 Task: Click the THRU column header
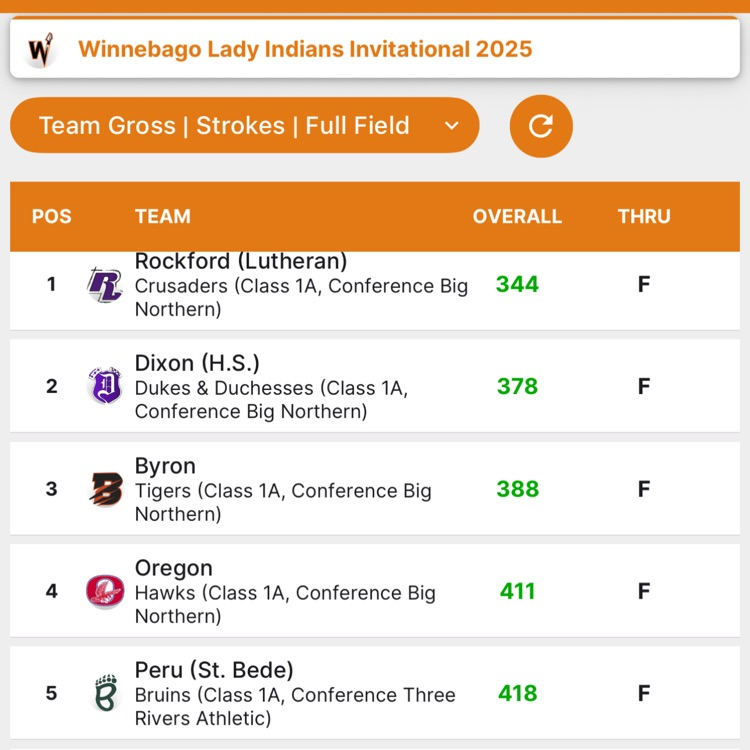tap(644, 216)
